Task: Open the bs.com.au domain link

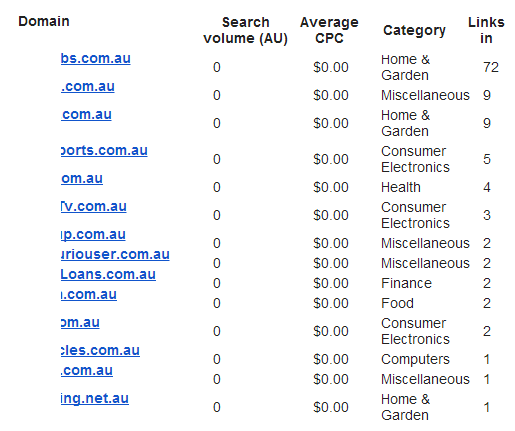Action: point(96,58)
